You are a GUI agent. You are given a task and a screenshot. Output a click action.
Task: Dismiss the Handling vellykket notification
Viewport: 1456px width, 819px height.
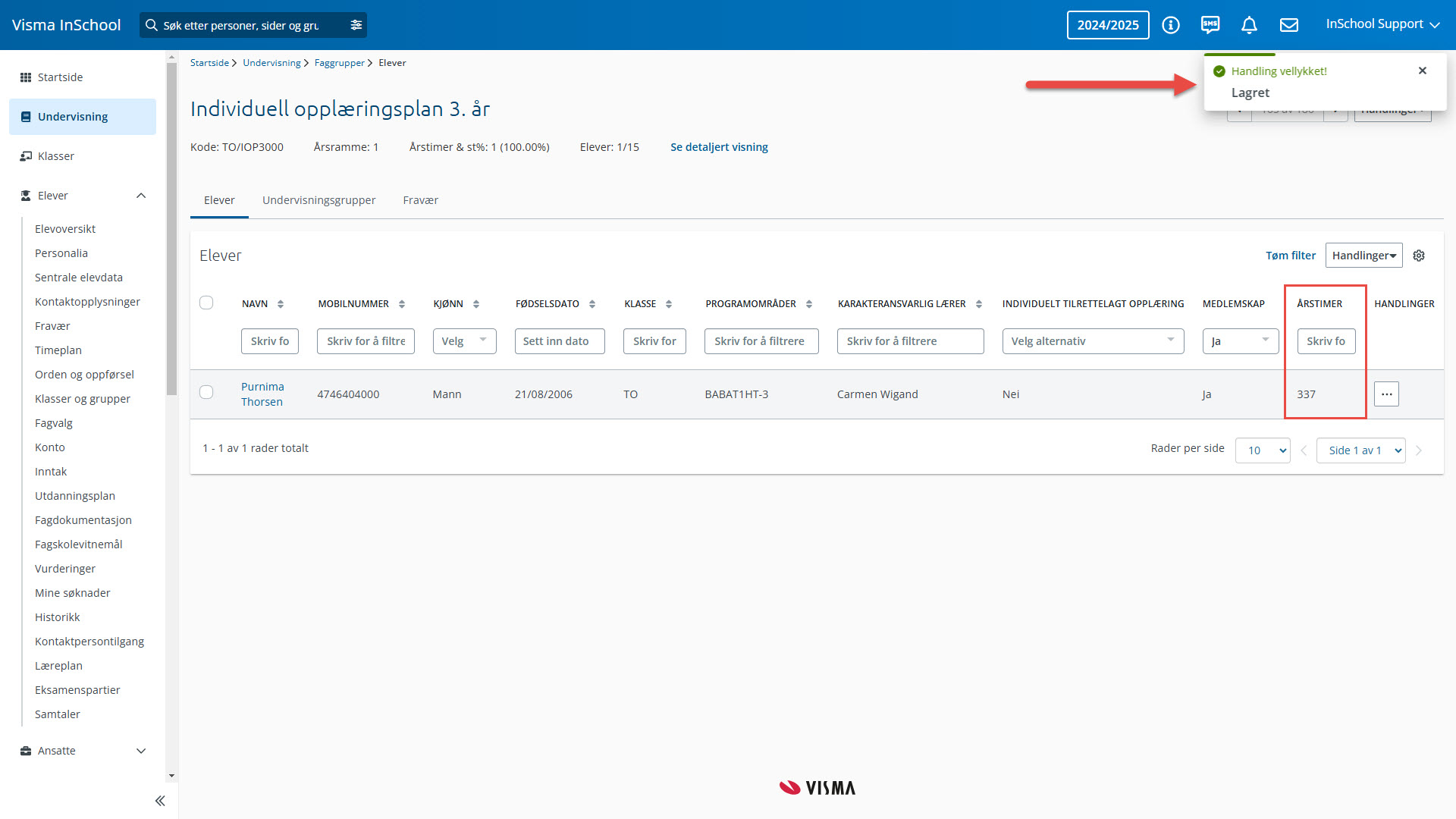click(x=1423, y=71)
